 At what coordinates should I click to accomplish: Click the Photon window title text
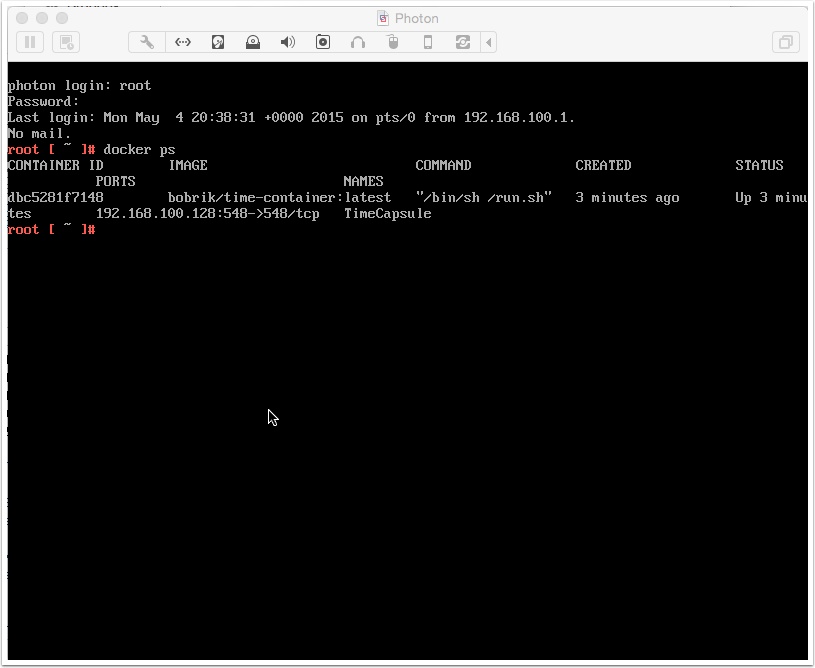(x=417, y=19)
